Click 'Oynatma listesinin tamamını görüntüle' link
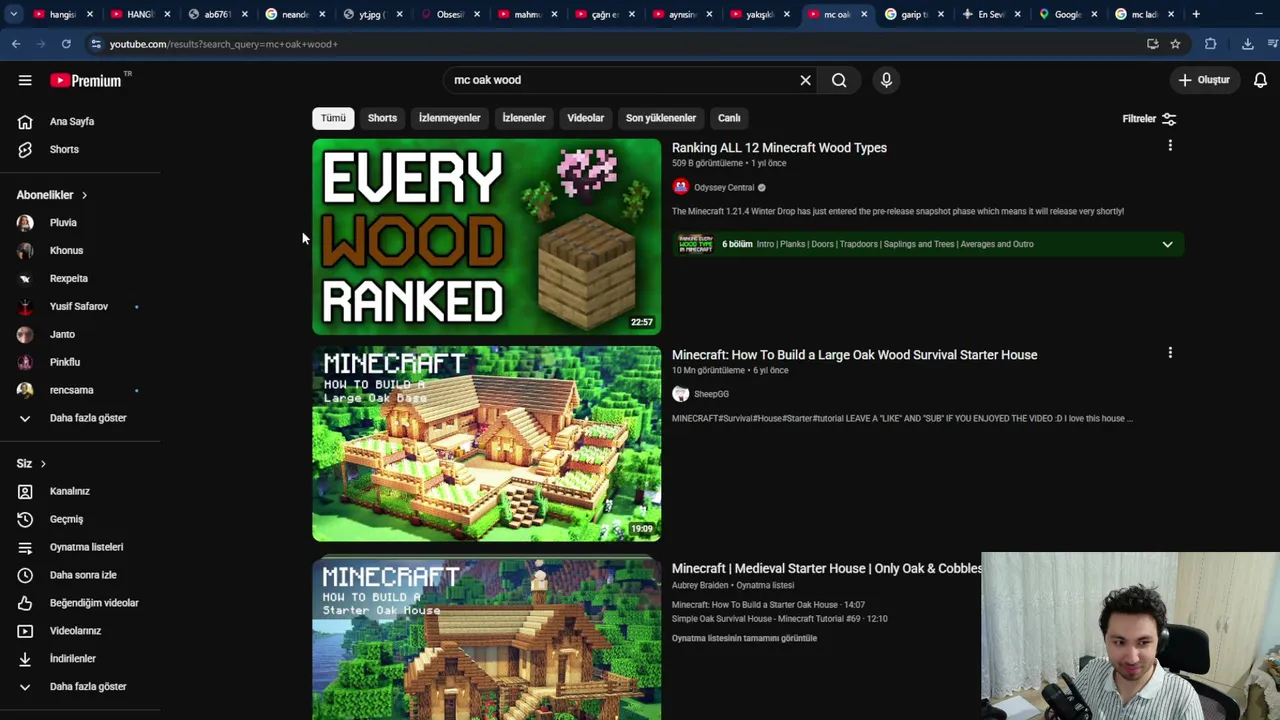The image size is (1280, 720). click(744, 638)
